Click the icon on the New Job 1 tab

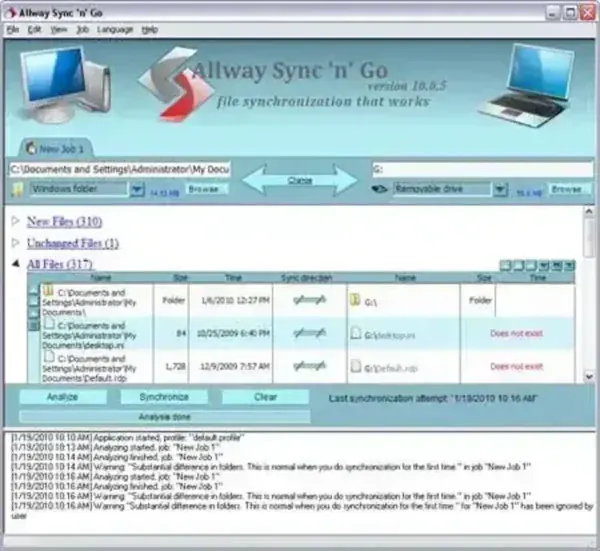pyautogui.click(x=31, y=148)
